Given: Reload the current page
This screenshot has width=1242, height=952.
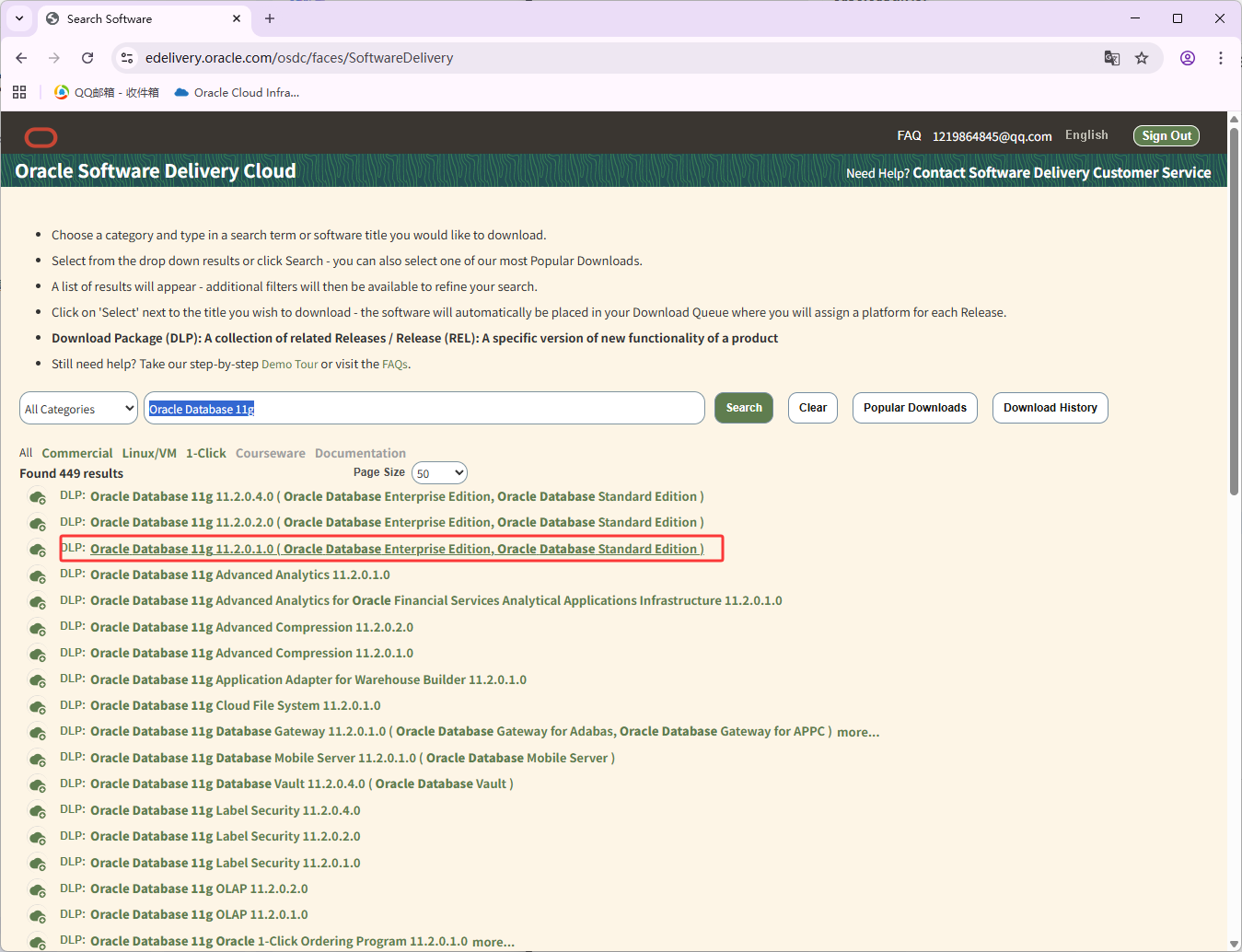Looking at the screenshot, I should tap(87, 58).
